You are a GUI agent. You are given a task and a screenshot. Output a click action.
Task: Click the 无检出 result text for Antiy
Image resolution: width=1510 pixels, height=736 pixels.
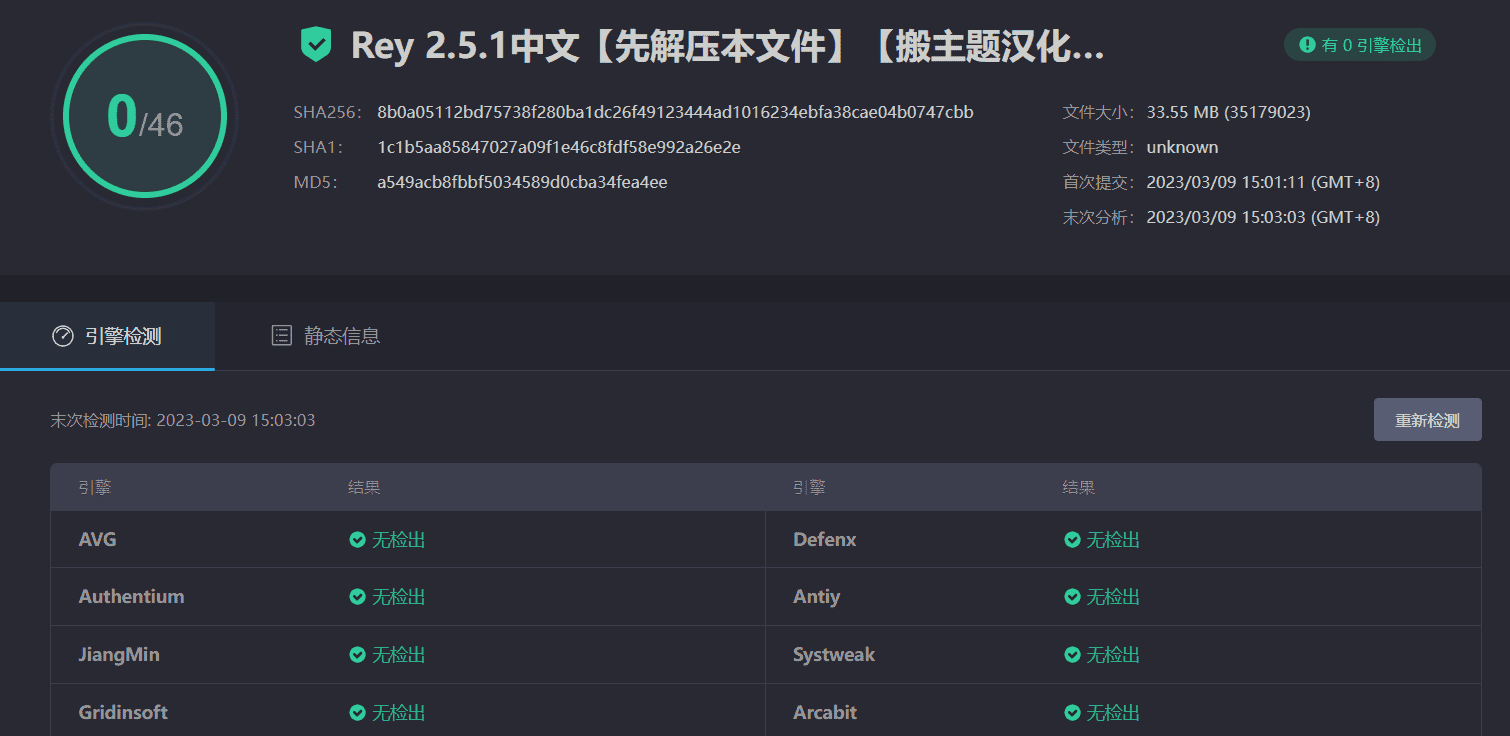(1113, 597)
